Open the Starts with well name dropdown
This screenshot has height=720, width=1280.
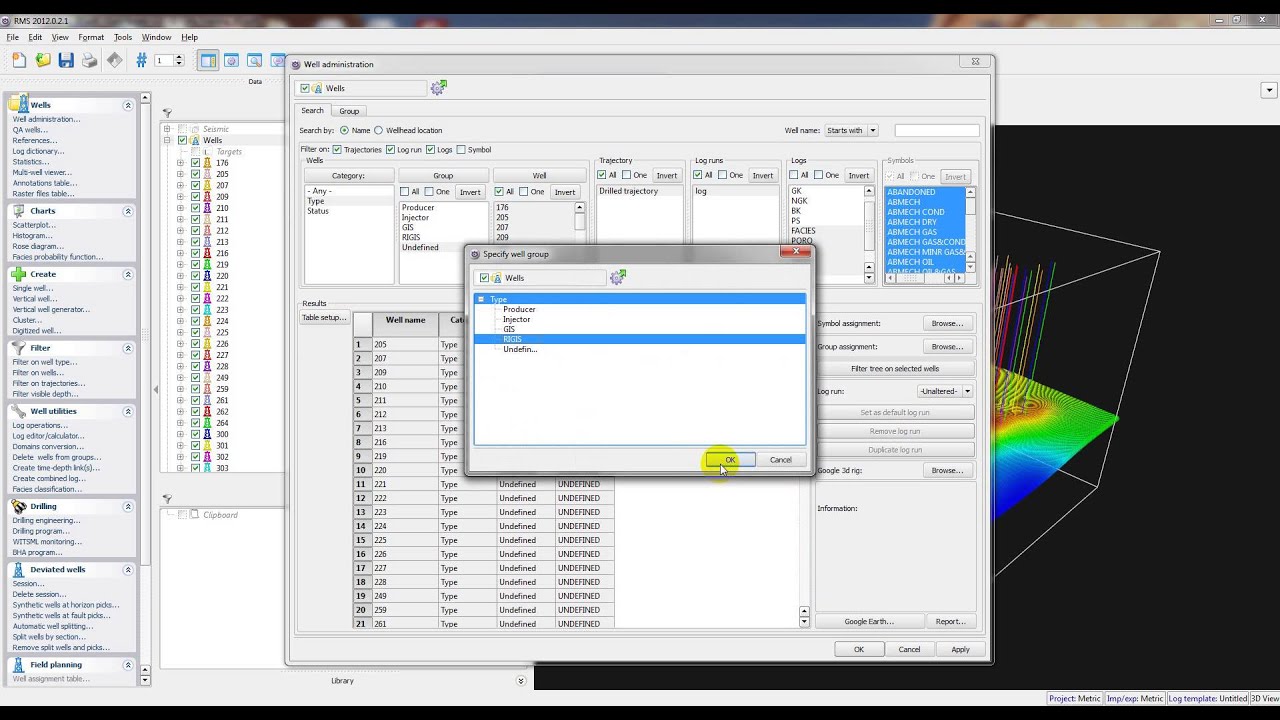coord(852,130)
